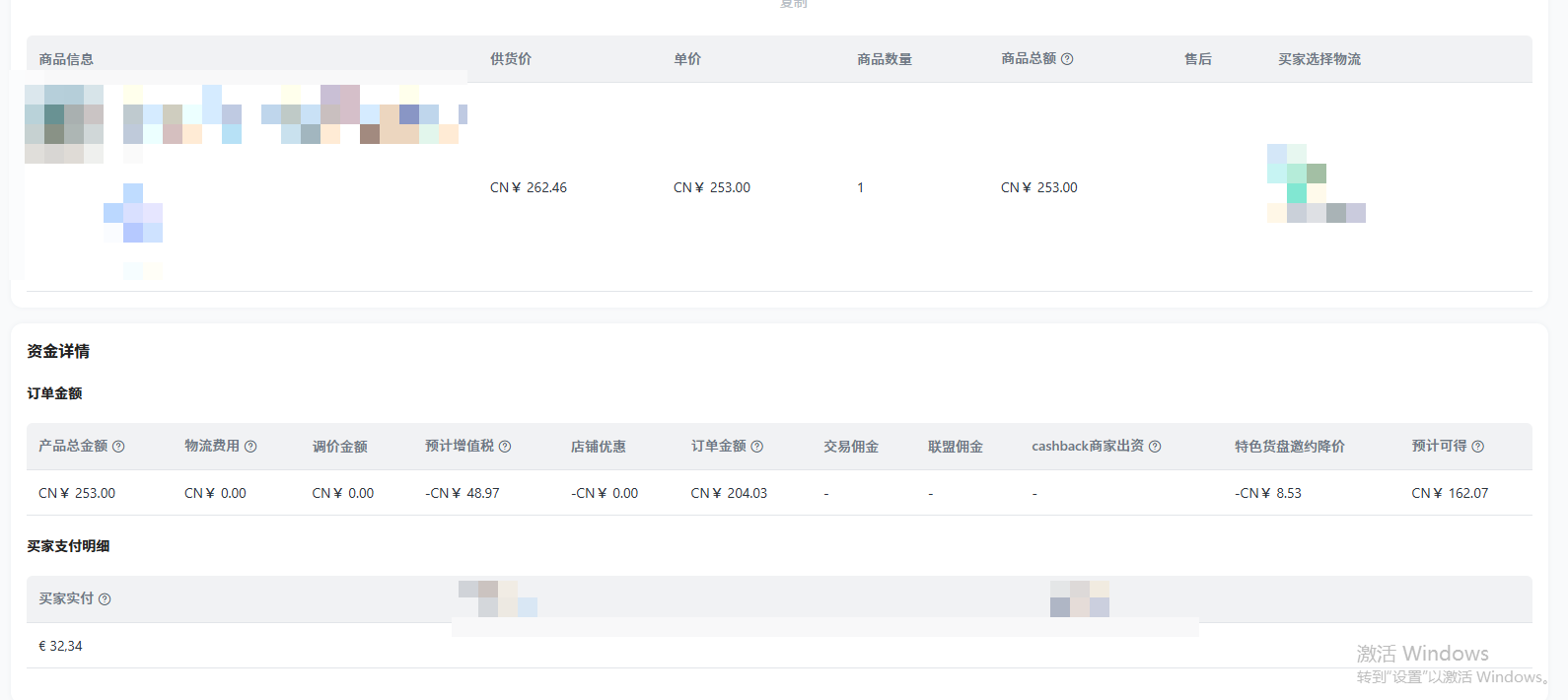
Task: Click the 特色货盘邀约降价 column header
Action: tap(1289, 447)
